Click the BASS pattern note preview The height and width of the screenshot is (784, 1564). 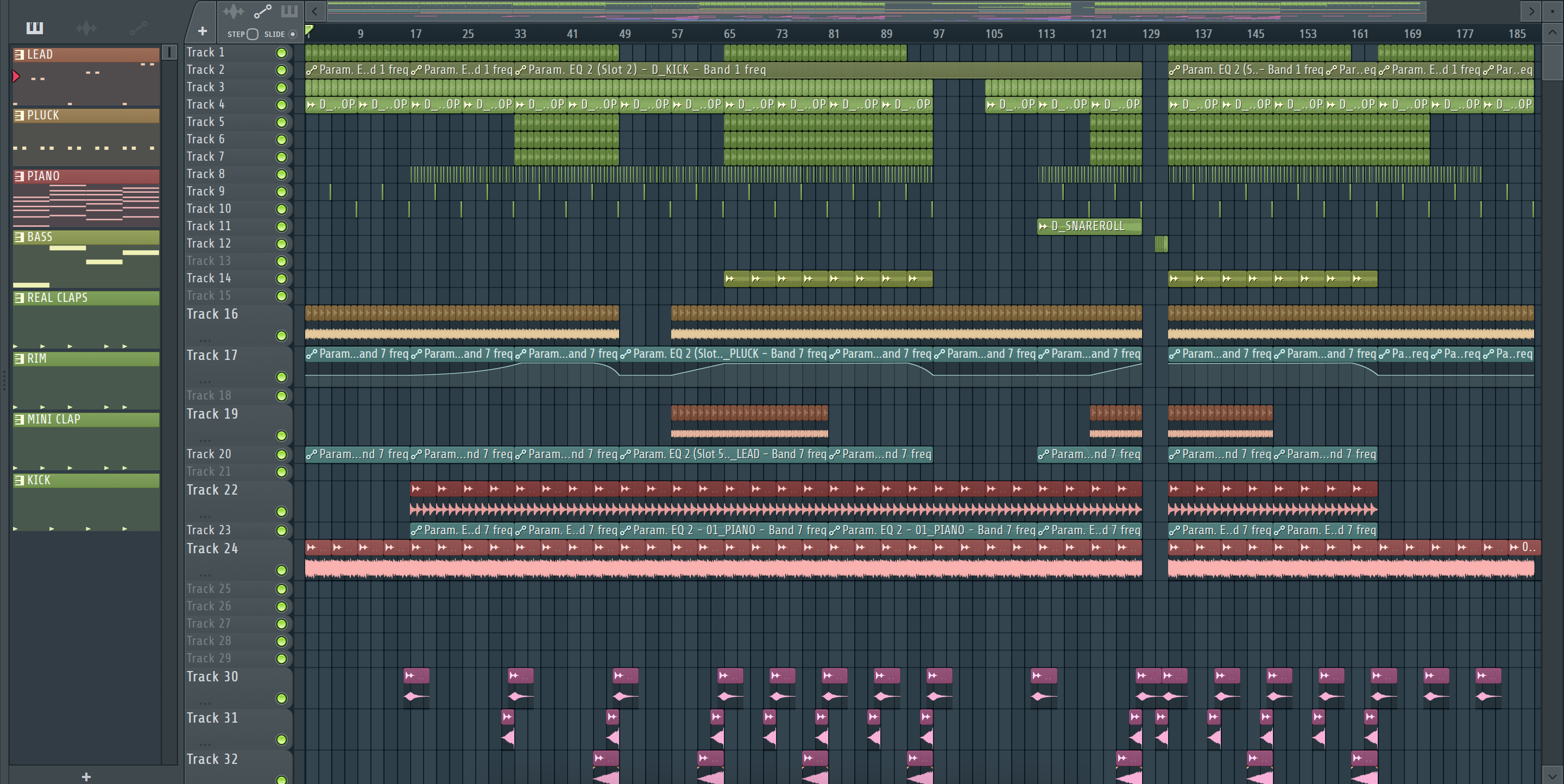tap(86, 266)
